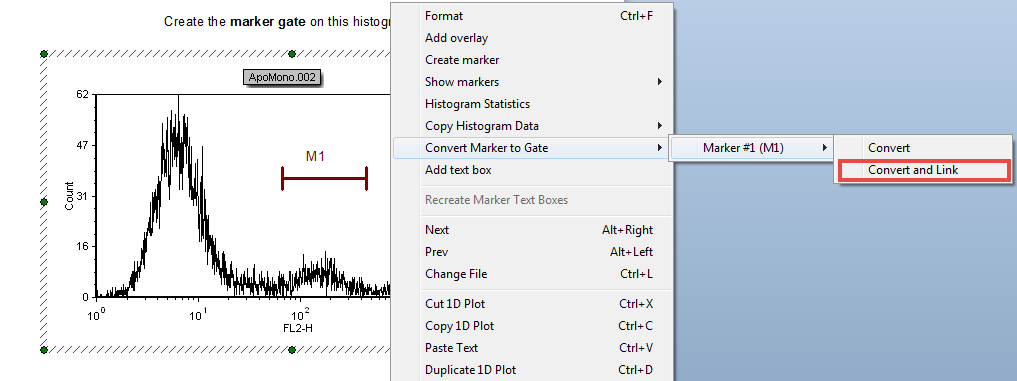Choose Add overlay menu entry
This screenshot has height=381, width=1017.
[x=532, y=38]
